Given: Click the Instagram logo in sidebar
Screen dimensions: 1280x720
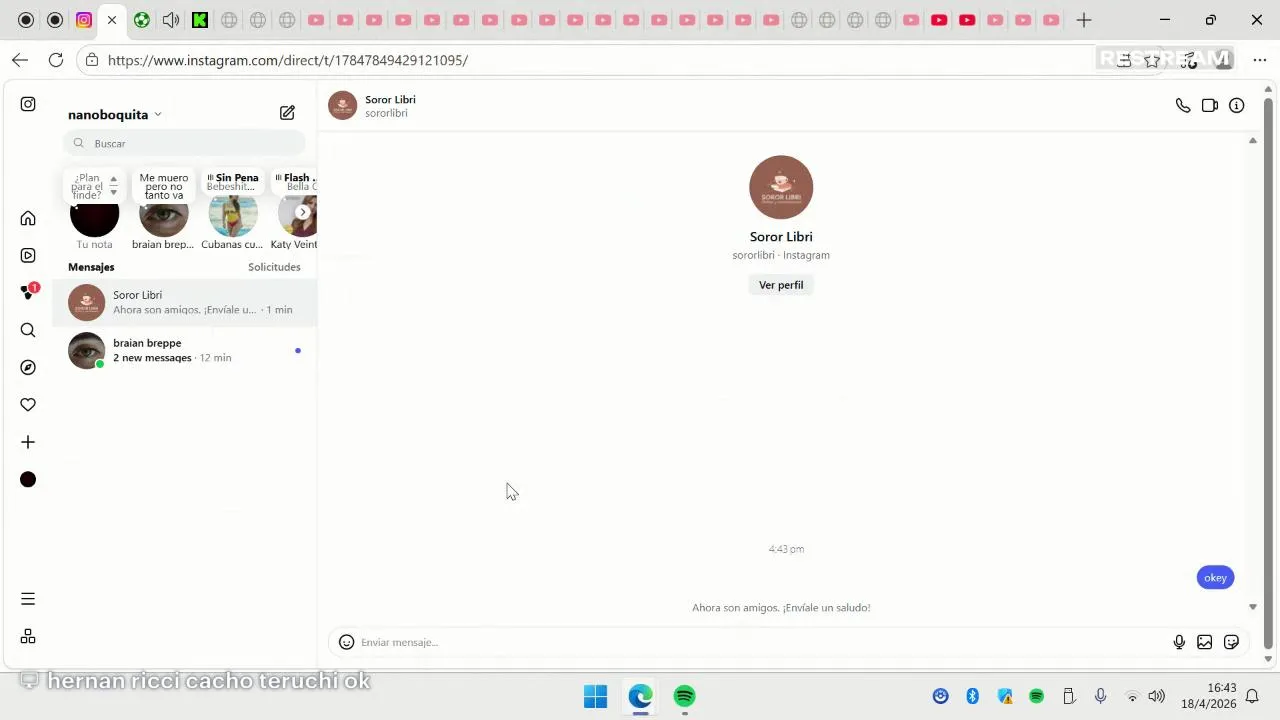Looking at the screenshot, I should [x=28, y=104].
